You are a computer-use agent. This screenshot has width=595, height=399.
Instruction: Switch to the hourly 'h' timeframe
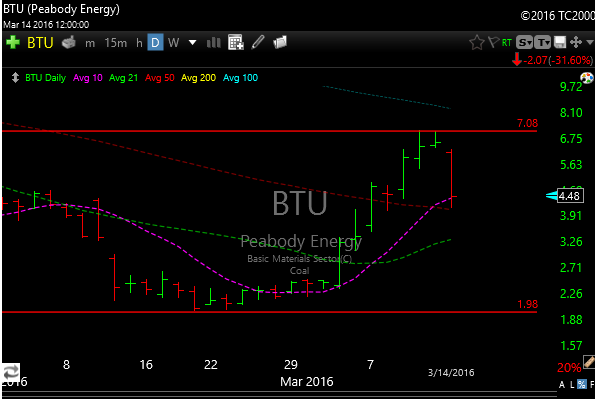click(x=139, y=43)
